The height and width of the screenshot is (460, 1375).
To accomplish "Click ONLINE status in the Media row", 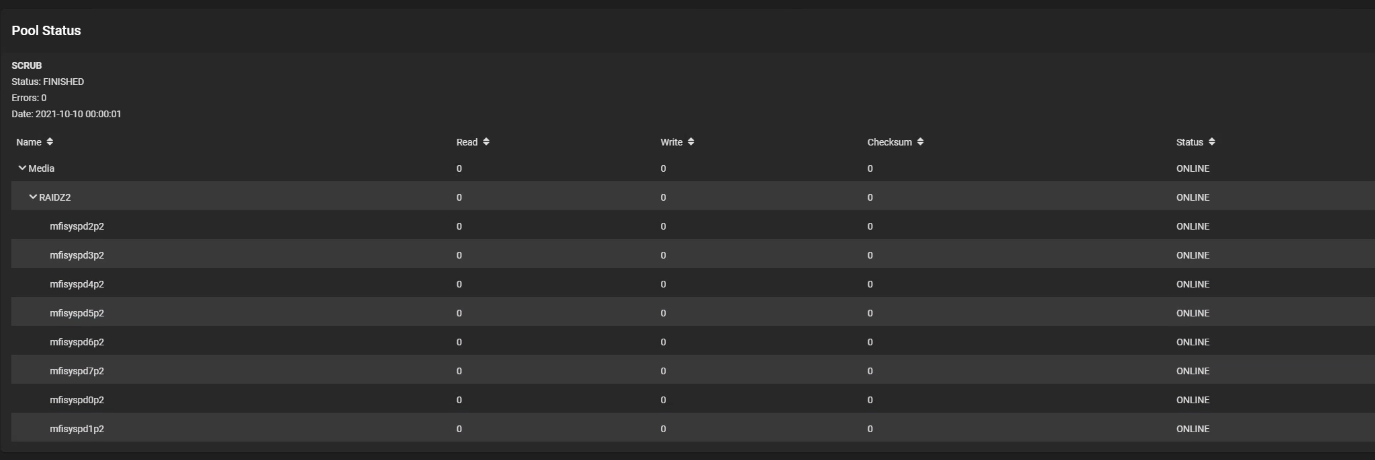I will click(1193, 168).
